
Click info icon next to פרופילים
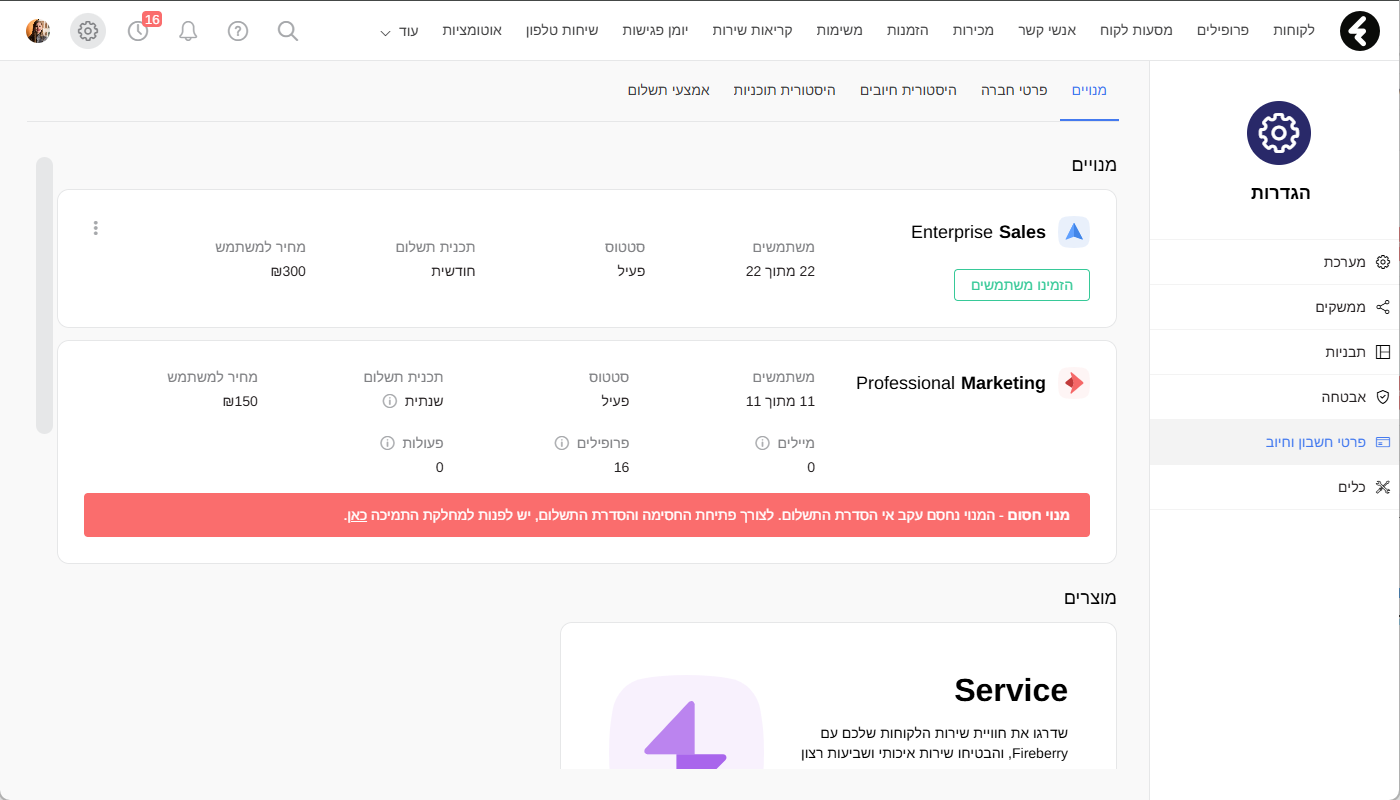tap(562, 443)
